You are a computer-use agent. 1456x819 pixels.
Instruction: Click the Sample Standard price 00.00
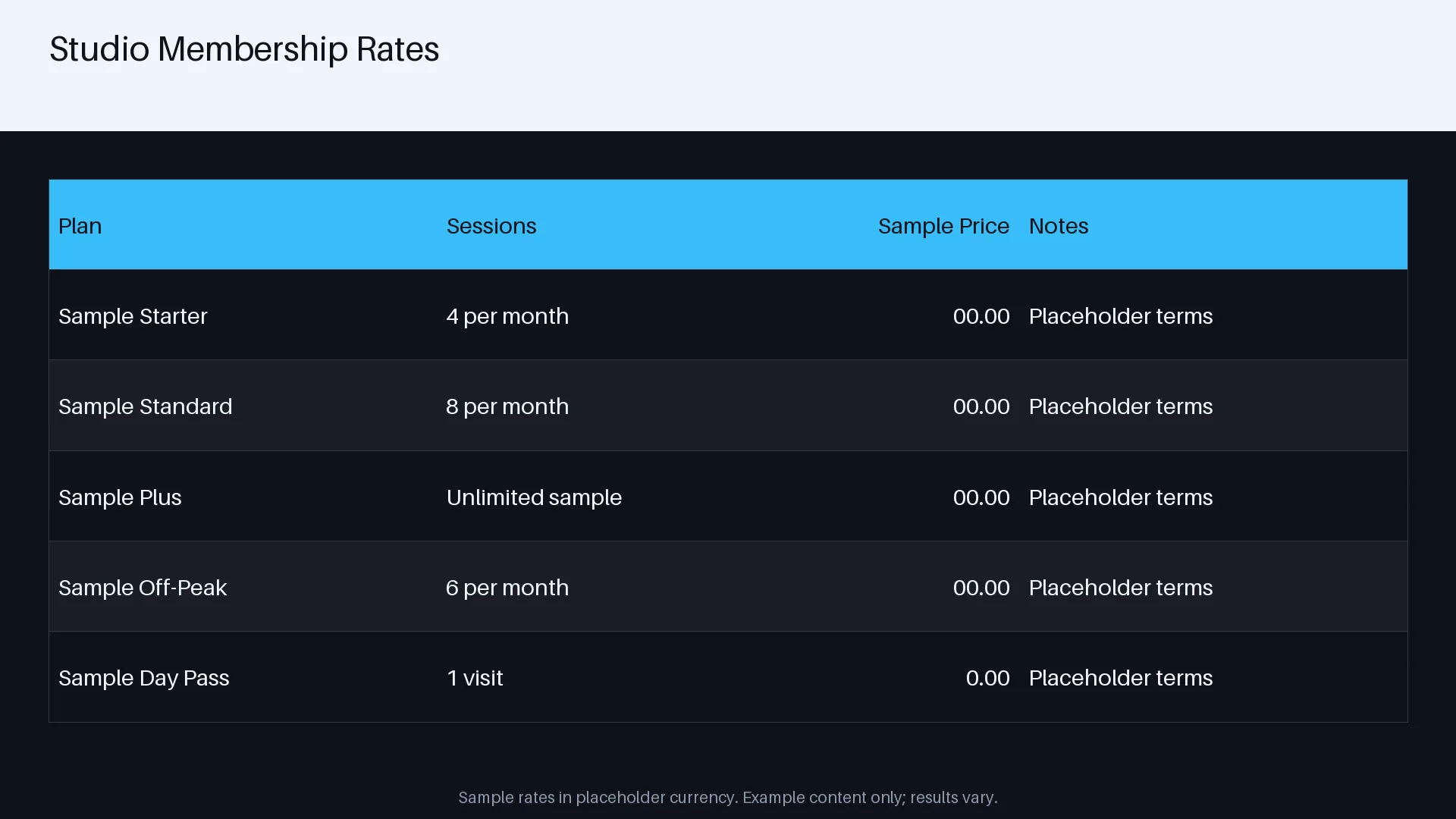click(981, 406)
